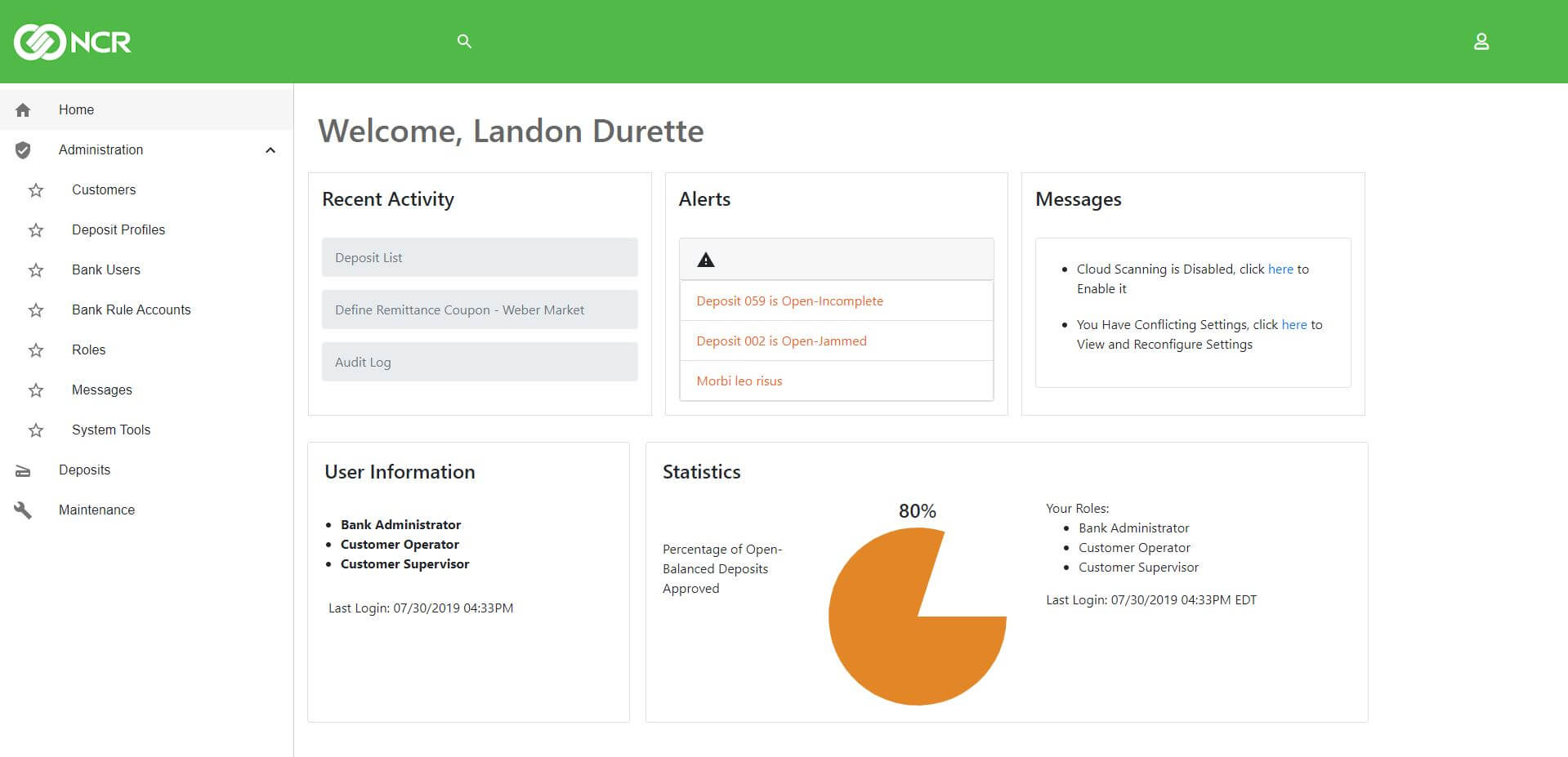Star the Messages sidebar entry
Viewport: 1568px width, 757px height.
pyautogui.click(x=36, y=390)
